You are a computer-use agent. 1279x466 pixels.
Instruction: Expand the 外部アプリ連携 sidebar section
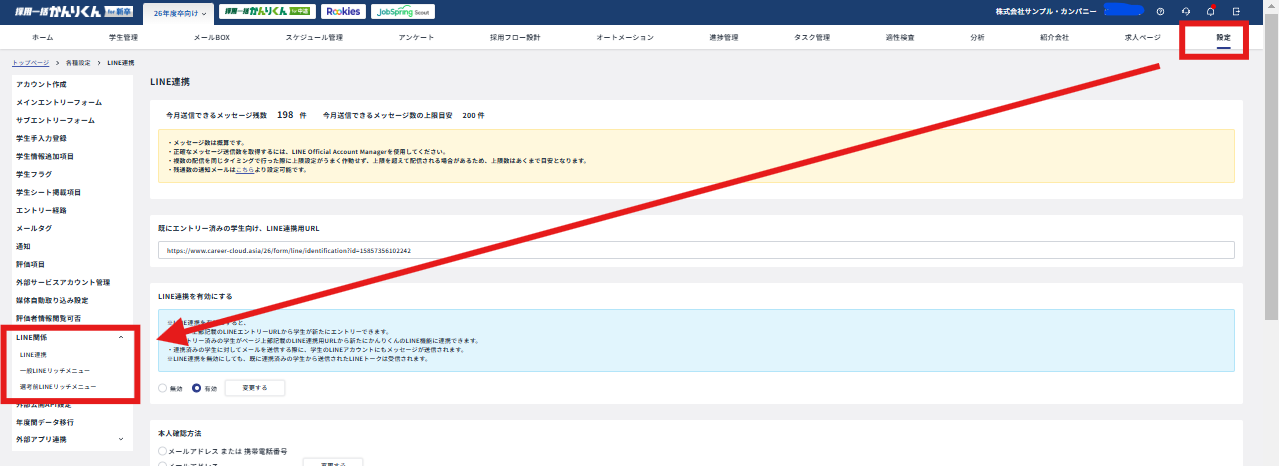121,439
